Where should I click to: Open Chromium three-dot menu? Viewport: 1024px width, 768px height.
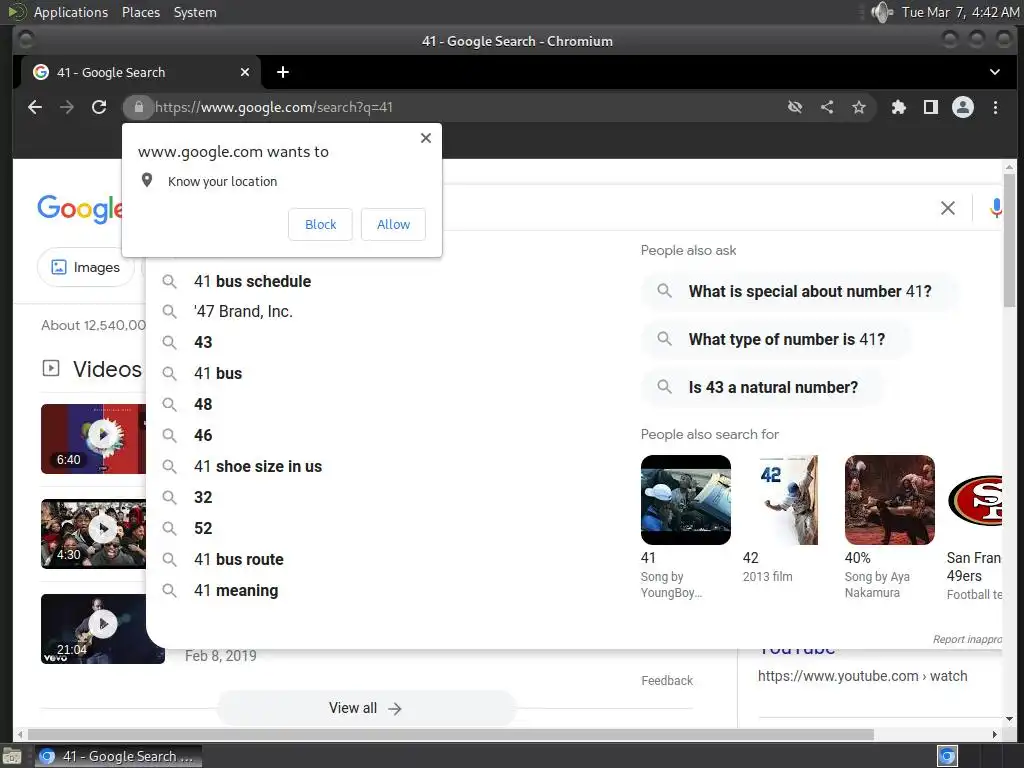(995, 107)
